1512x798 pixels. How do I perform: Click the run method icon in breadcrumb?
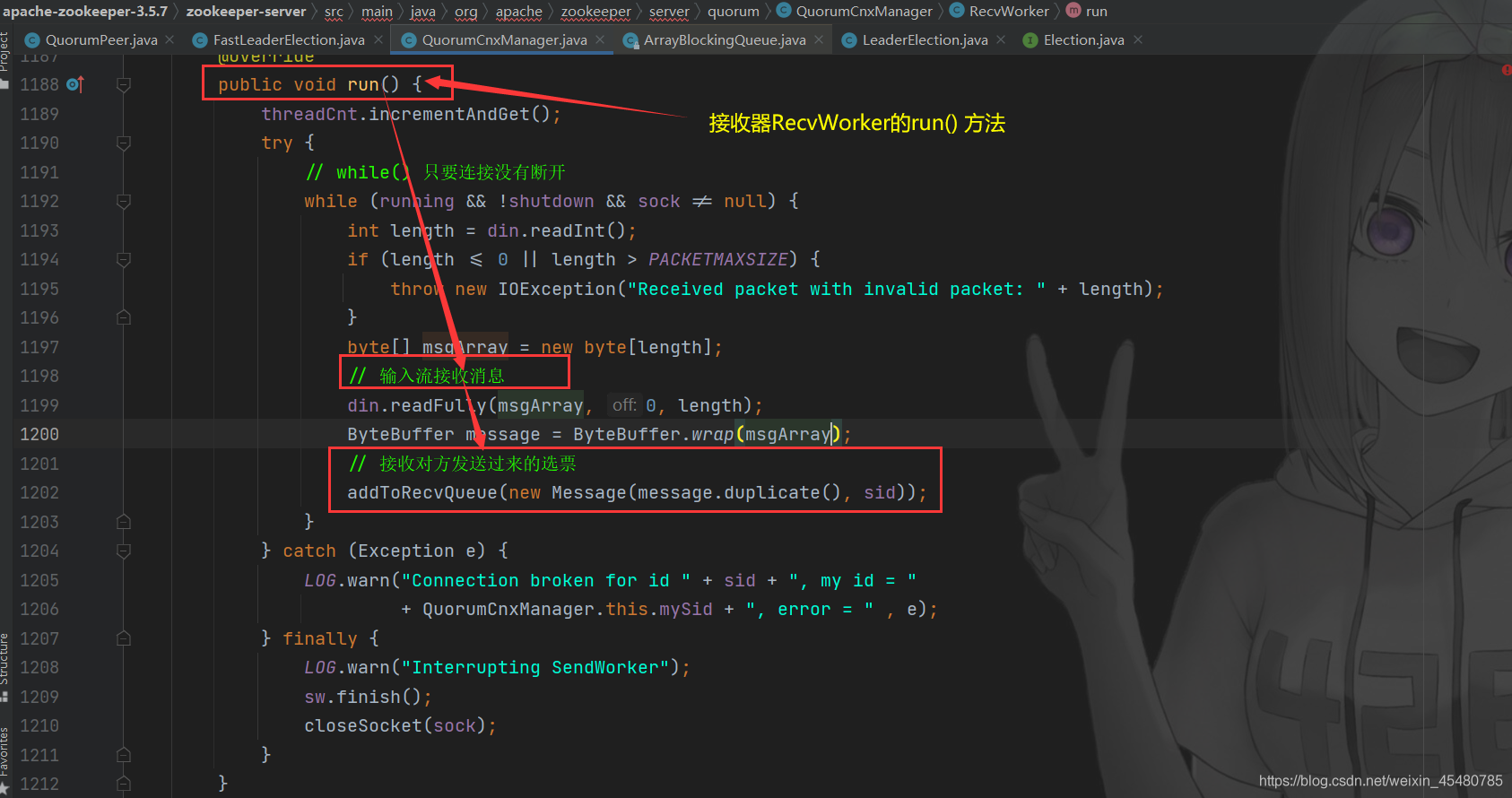(x=1073, y=11)
